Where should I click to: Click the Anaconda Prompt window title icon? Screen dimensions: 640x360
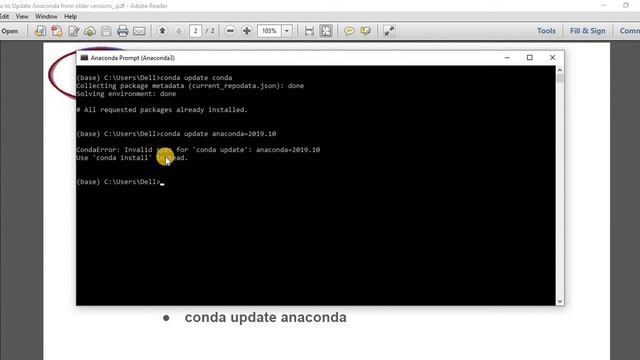click(x=84, y=58)
